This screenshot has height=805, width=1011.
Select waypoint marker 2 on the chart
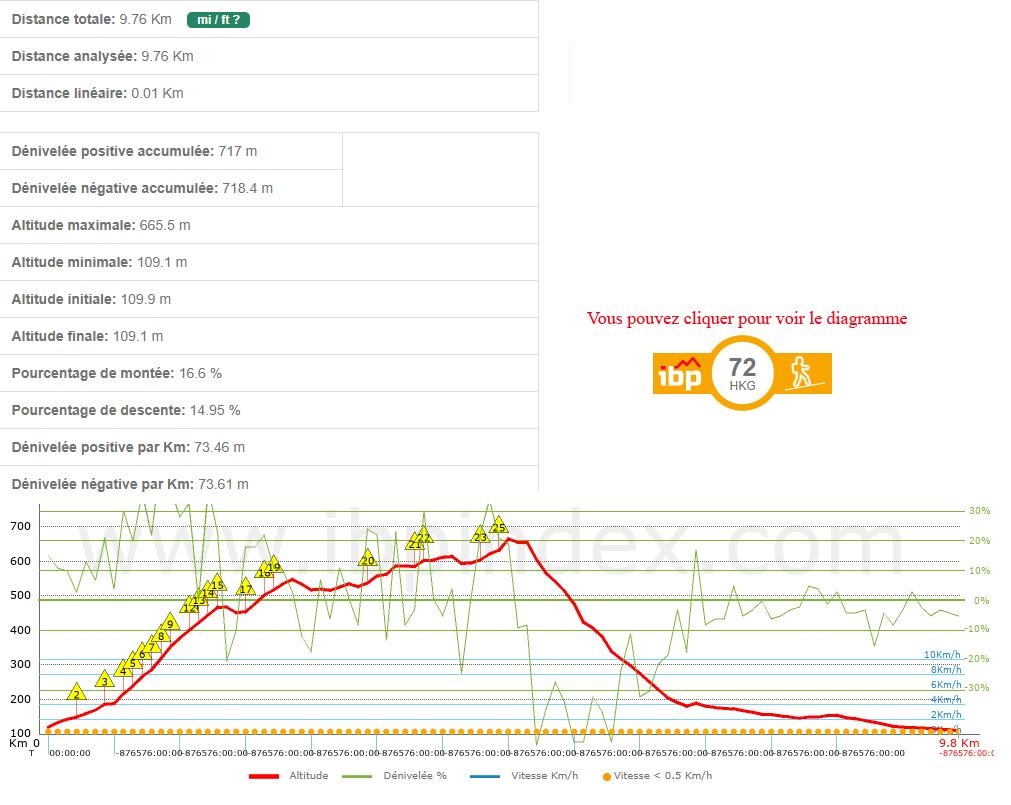tap(77, 693)
